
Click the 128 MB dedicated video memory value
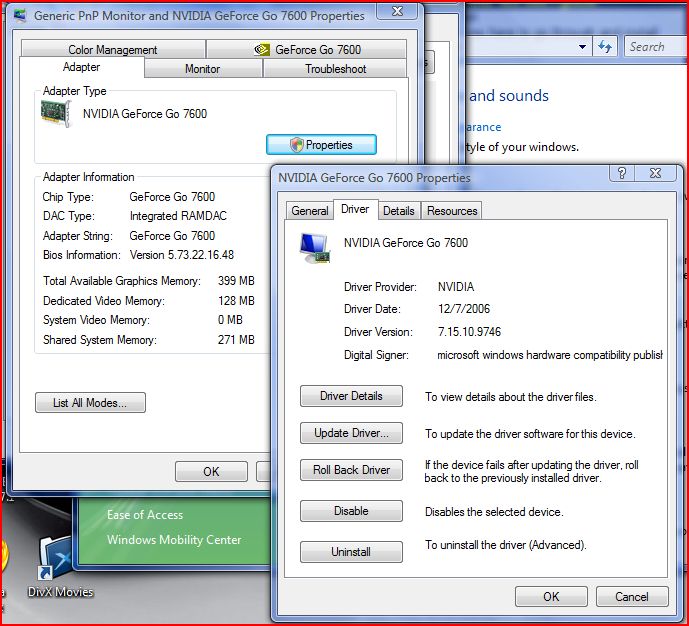[236, 301]
